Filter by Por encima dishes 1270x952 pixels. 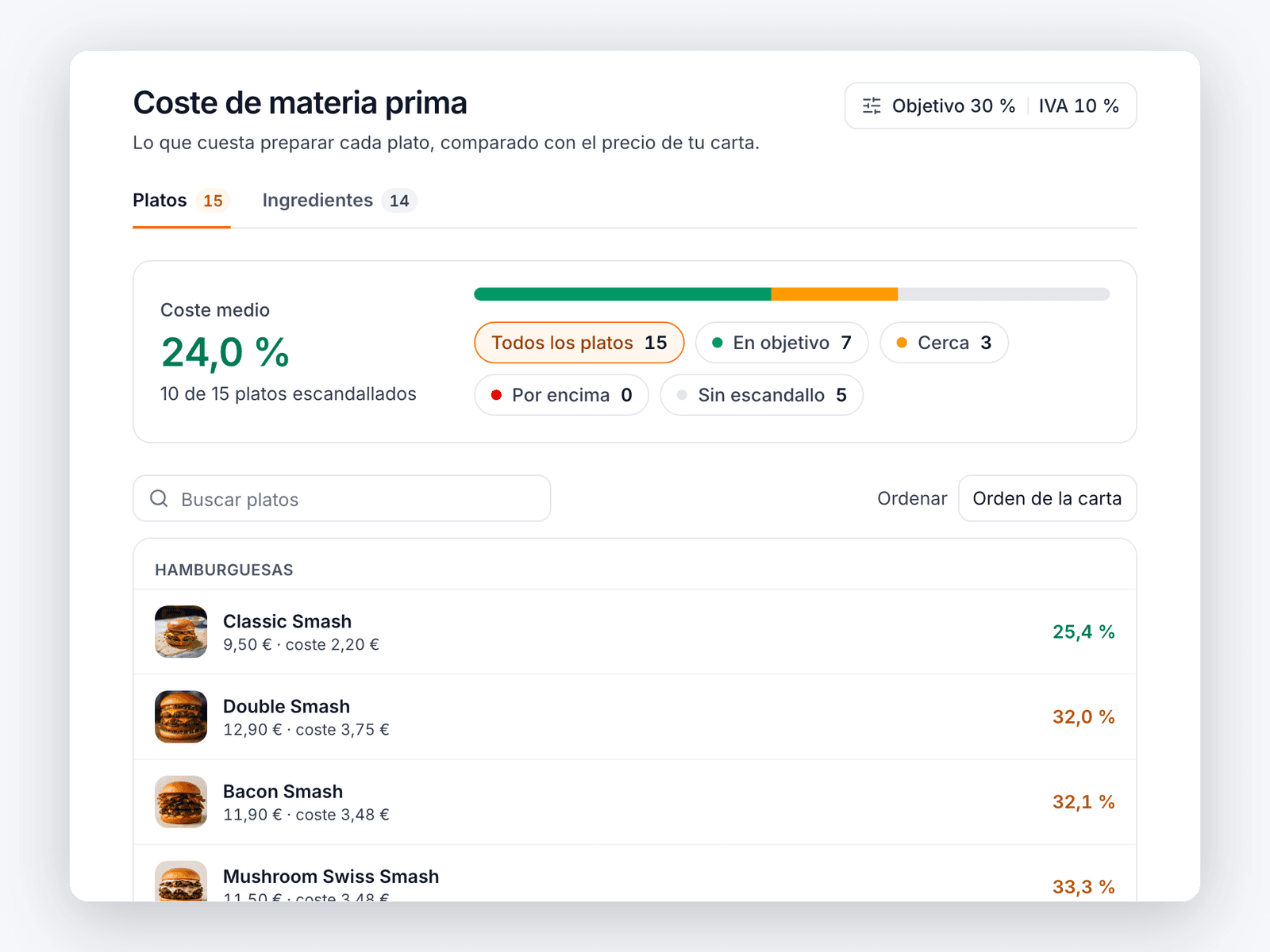coord(561,395)
